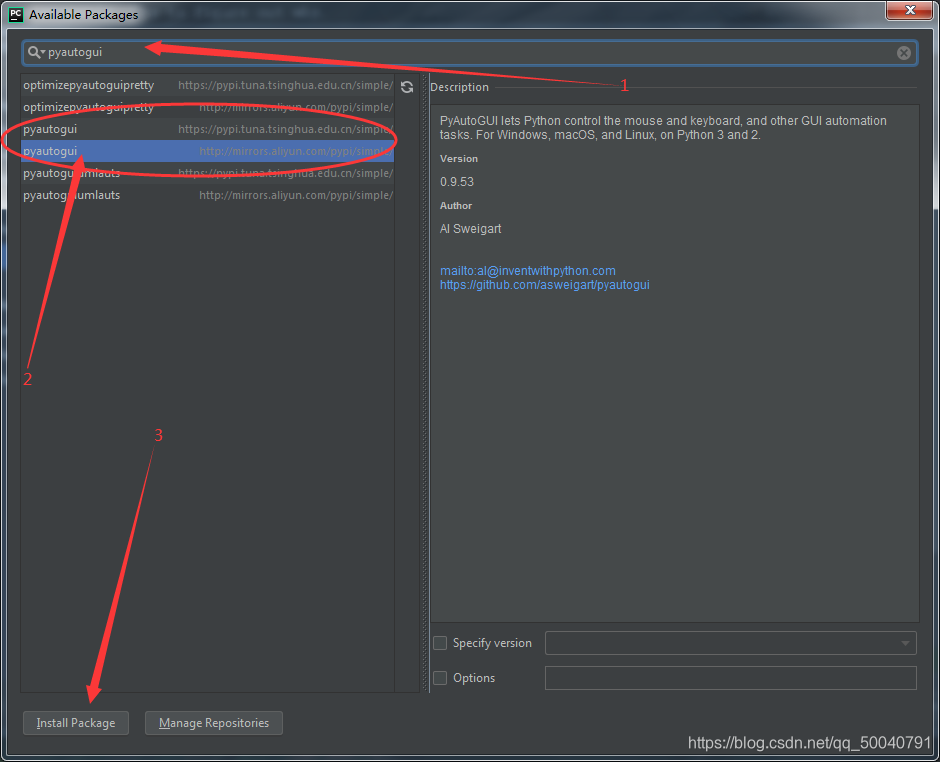The width and height of the screenshot is (940, 762).
Task: Select pyautoguiumlauts from tsinghua repository
Action: click(x=207, y=173)
